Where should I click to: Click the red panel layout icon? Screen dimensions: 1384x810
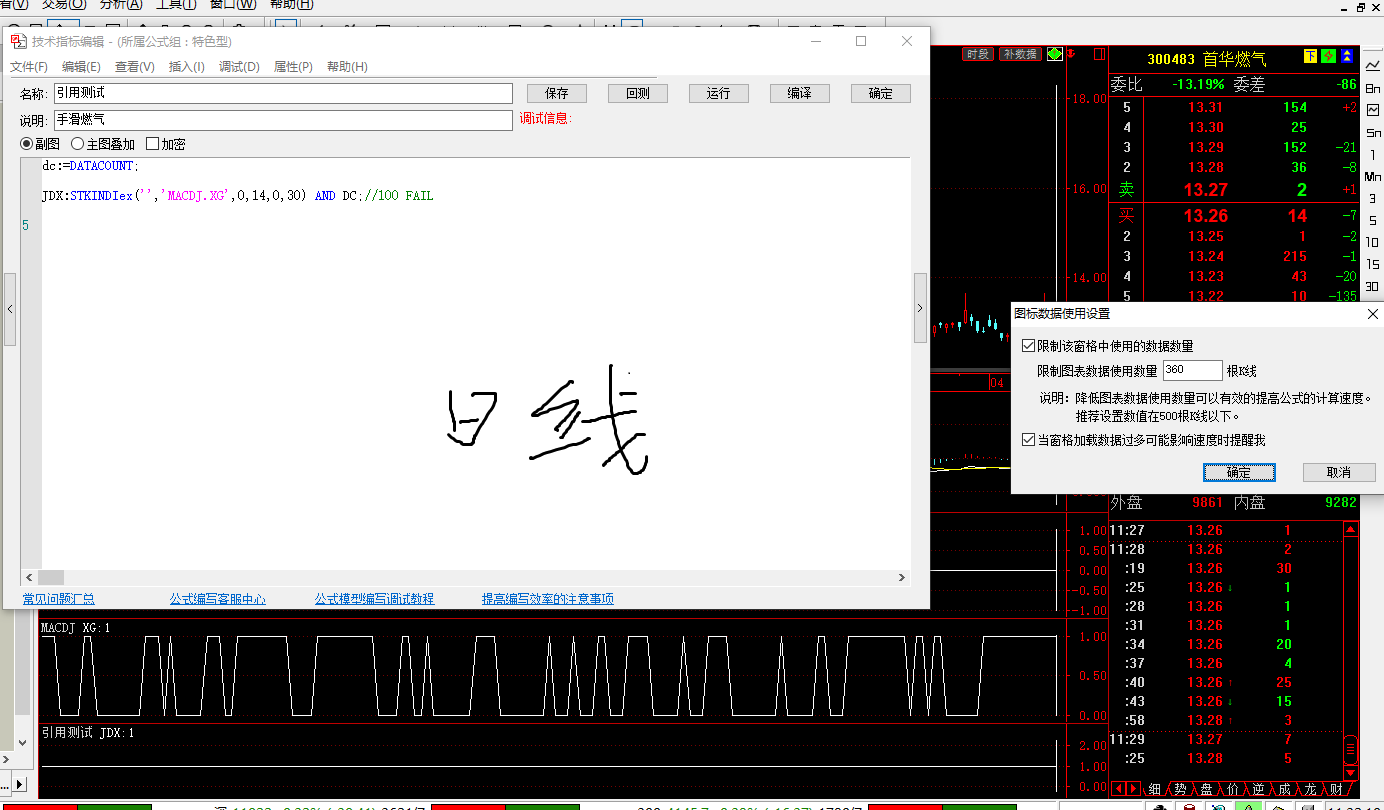coord(1100,53)
